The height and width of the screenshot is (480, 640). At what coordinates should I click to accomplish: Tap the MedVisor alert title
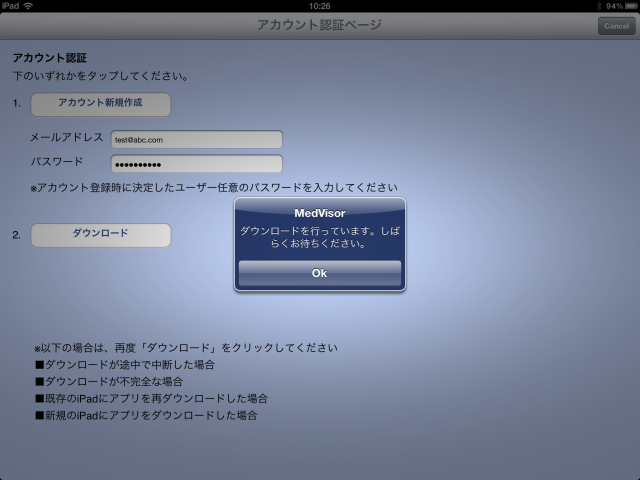(320, 213)
